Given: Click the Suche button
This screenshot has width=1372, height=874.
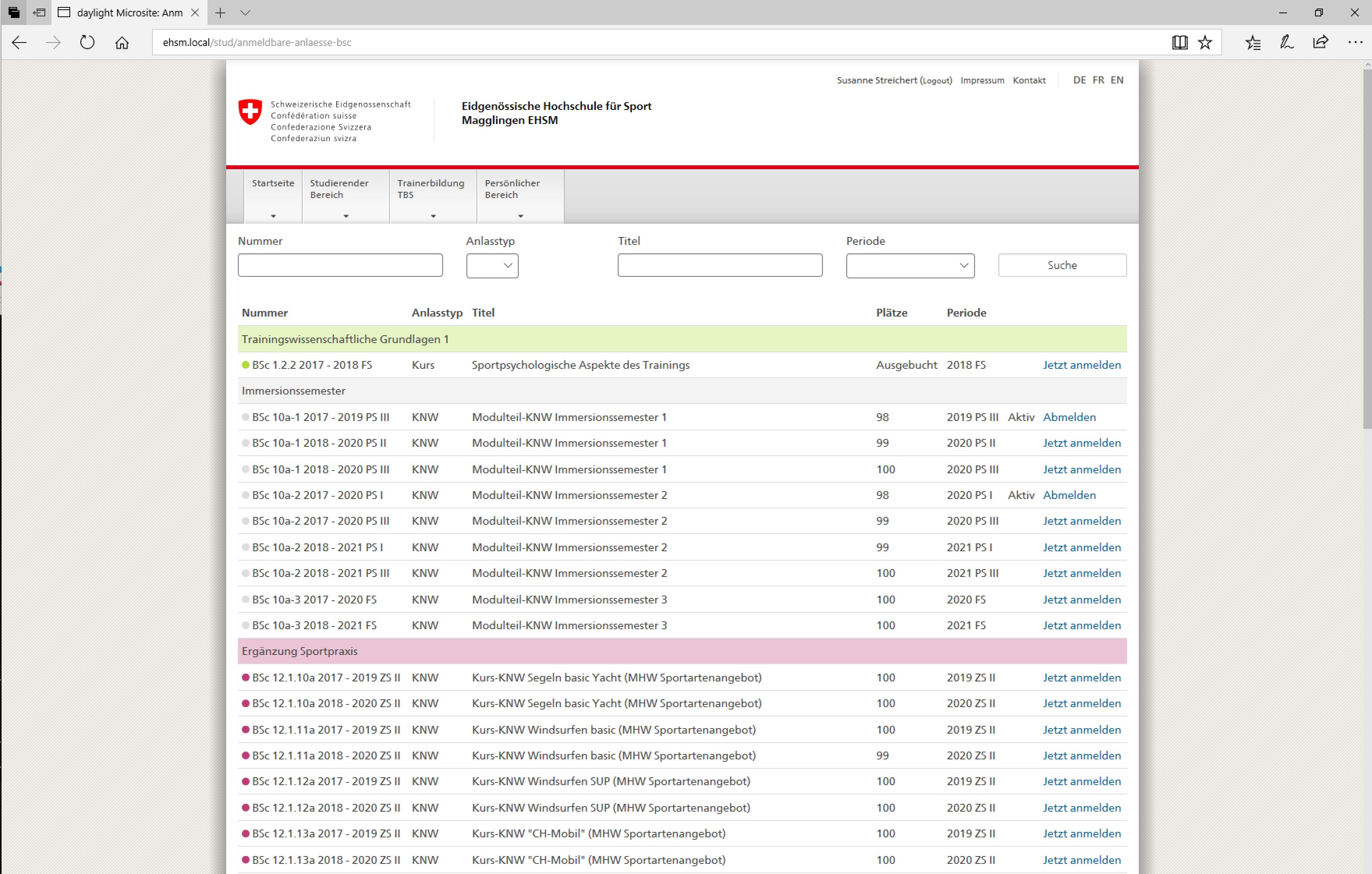Looking at the screenshot, I should pos(1062,265).
